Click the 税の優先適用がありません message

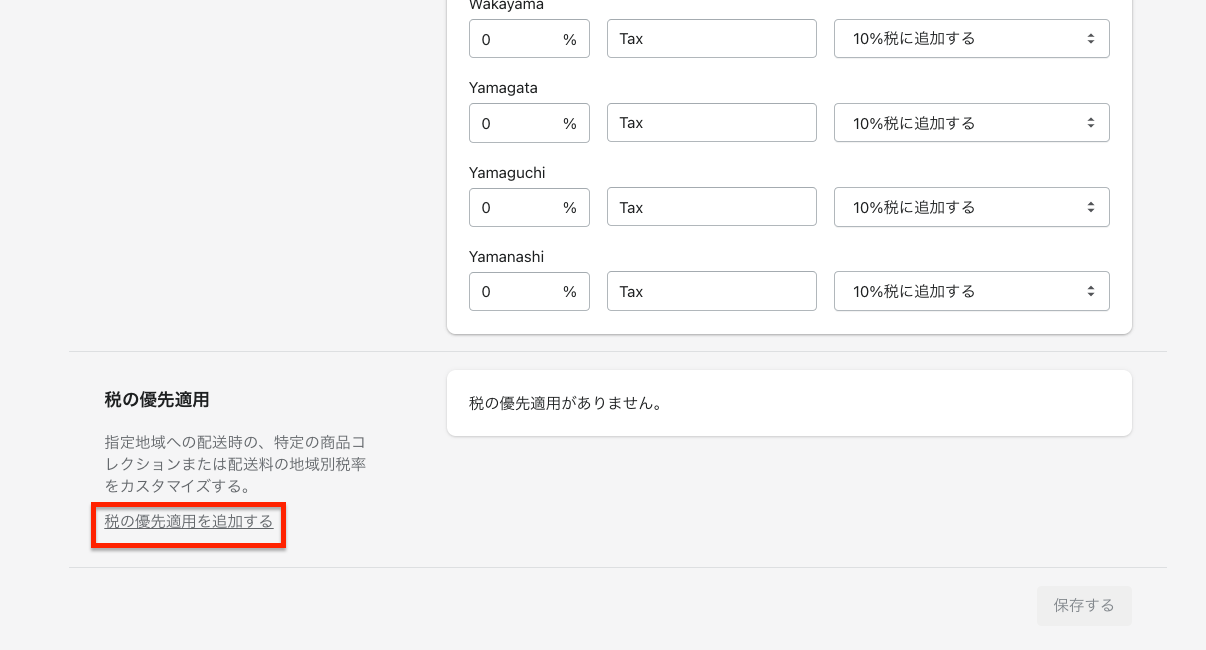566,404
